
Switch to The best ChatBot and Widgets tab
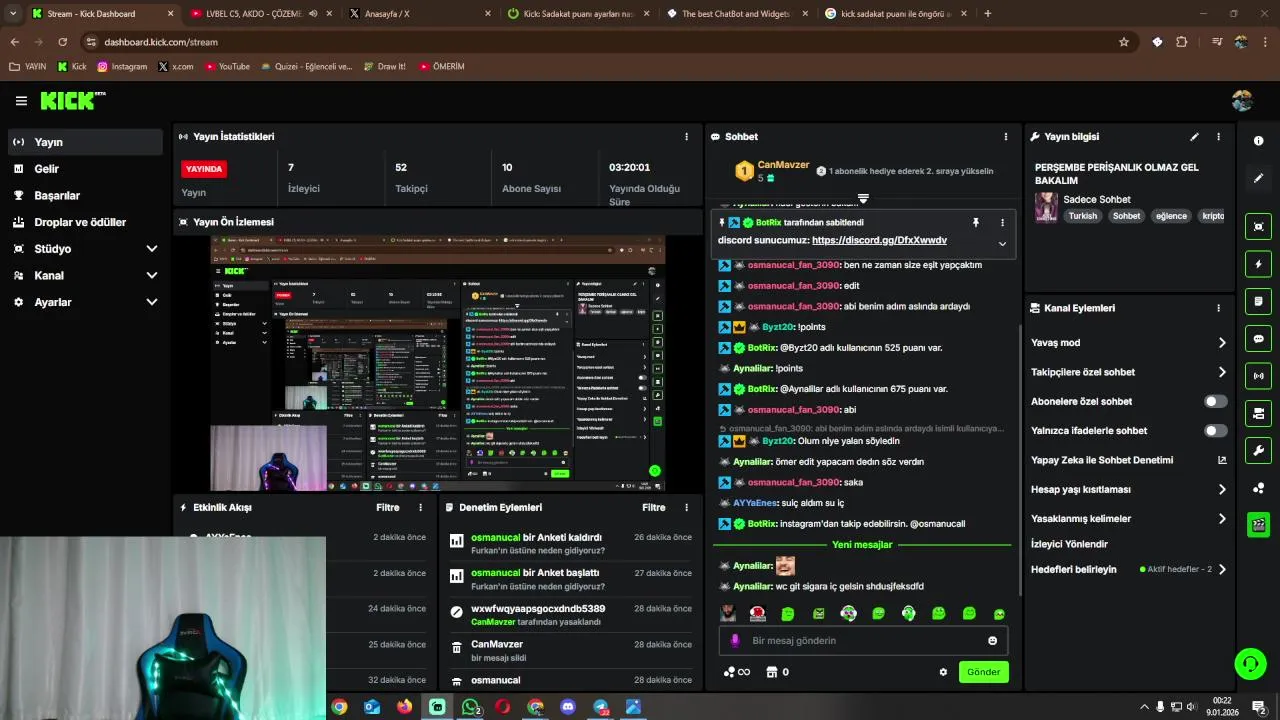(735, 14)
